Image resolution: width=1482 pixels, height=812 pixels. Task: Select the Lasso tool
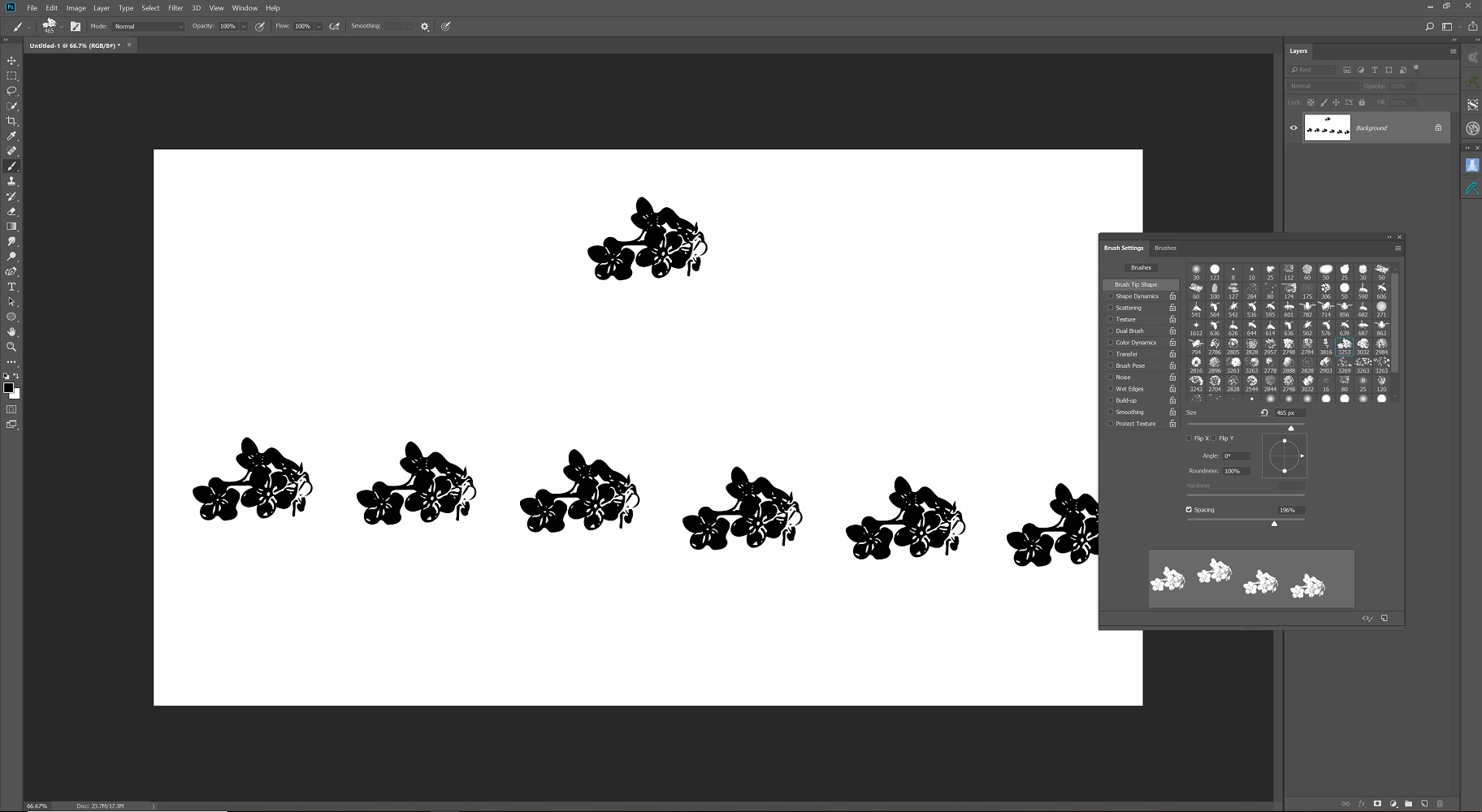point(11,91)
